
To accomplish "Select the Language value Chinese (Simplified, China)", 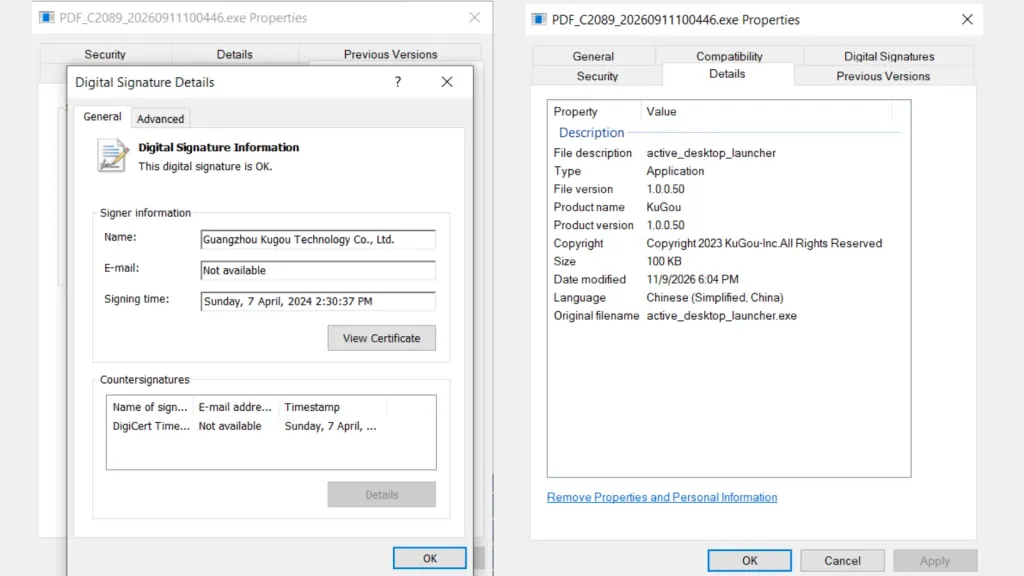I will tap(715, 297).
